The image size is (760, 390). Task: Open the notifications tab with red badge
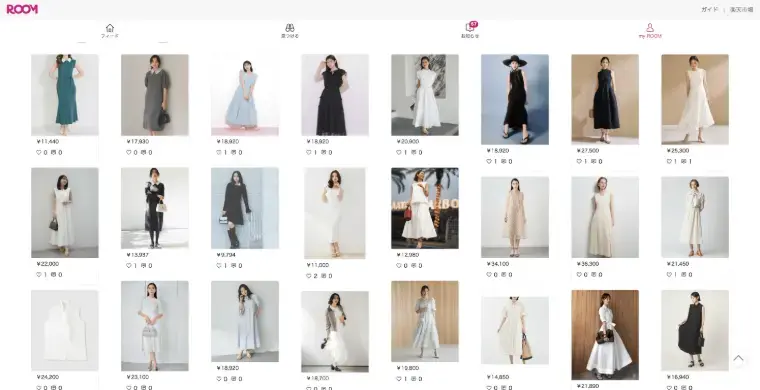pos(470,31)
